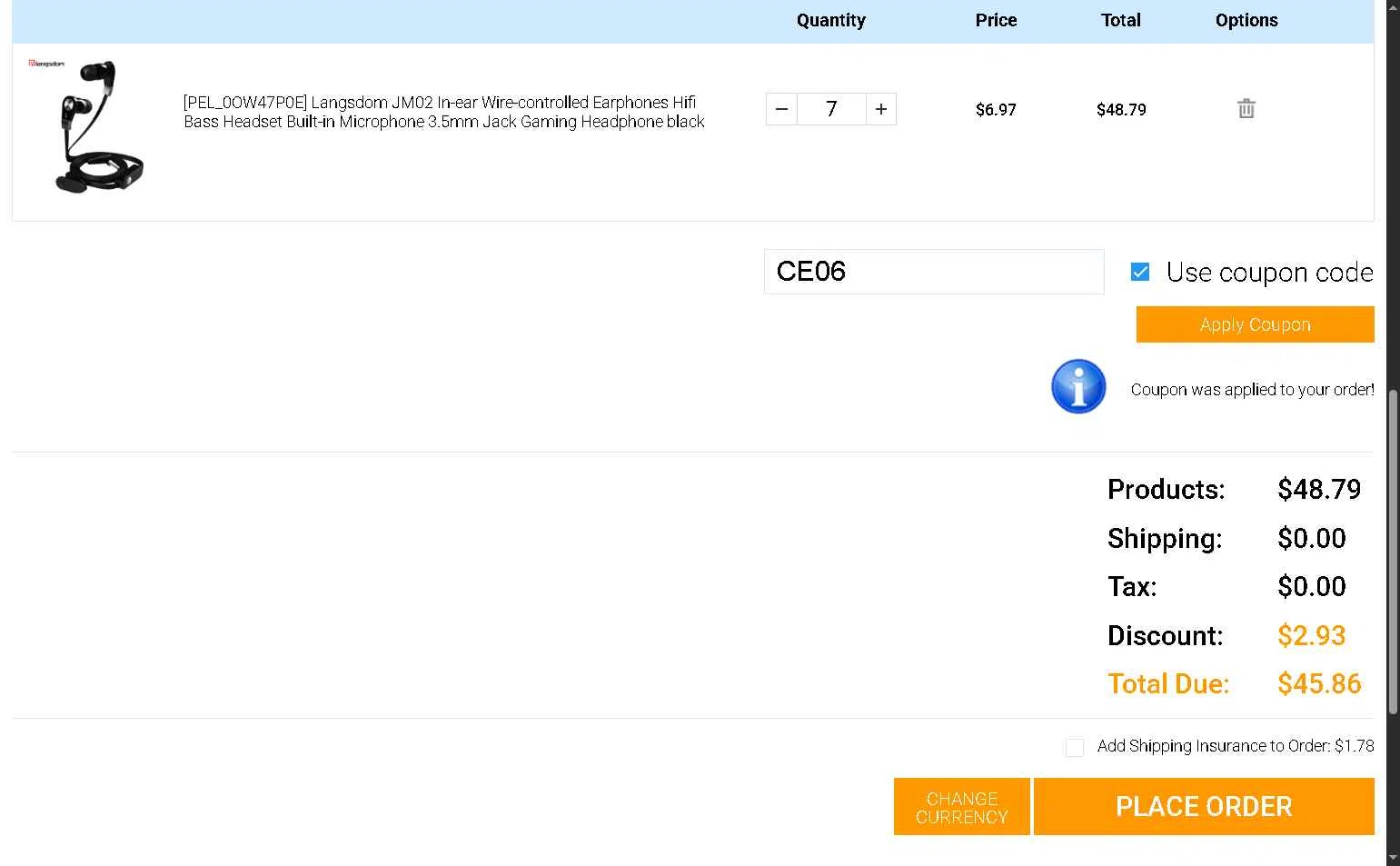Click the Discount label
Viewport: 1400px width, 866px height.
[1166, 635]
